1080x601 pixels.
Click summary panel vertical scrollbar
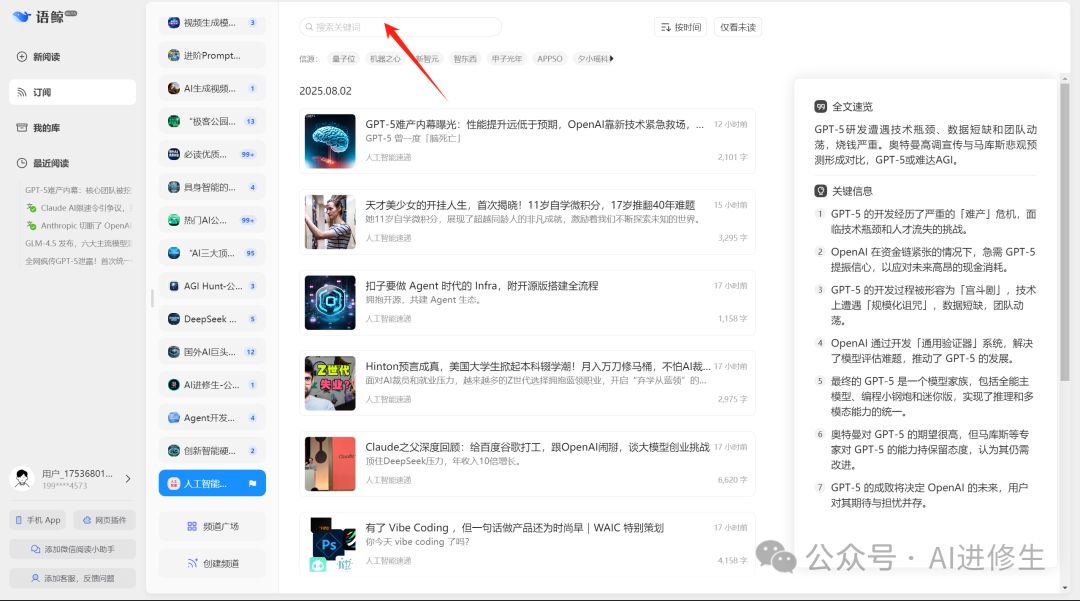pyautogui.click(x=1064, y=234)
